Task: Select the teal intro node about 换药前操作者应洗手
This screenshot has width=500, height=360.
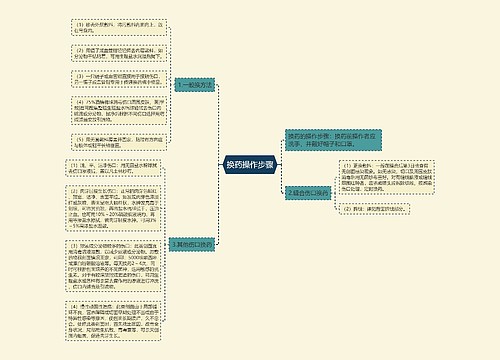Action: tap(333, 140)
